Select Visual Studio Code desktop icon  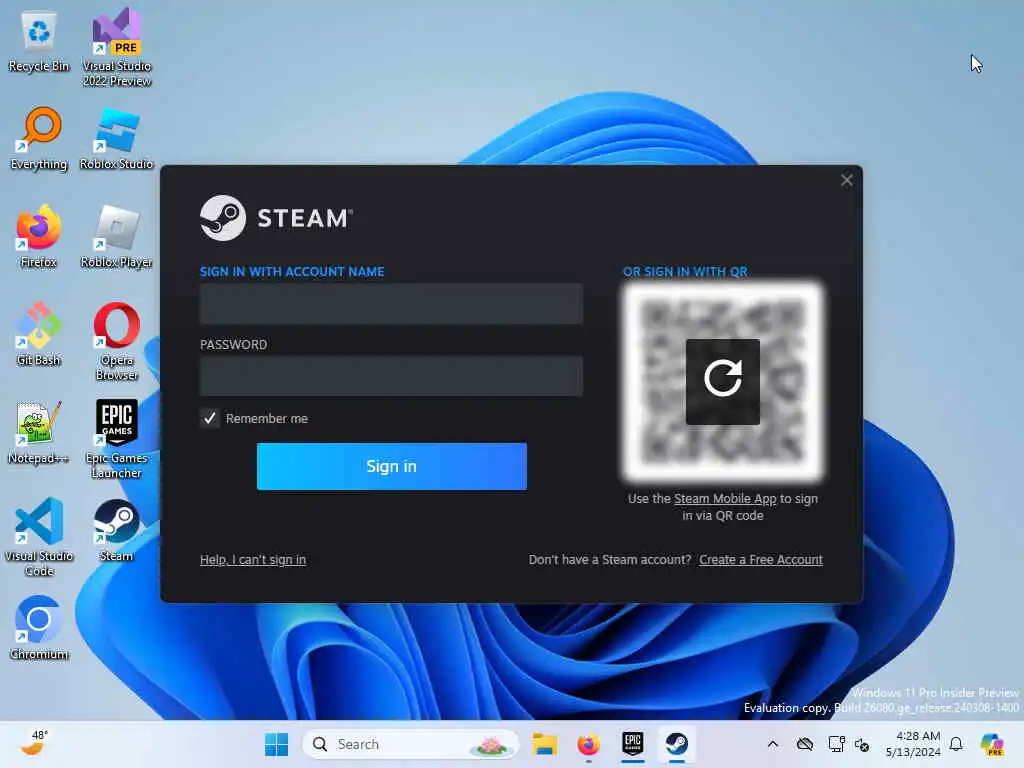39,537
